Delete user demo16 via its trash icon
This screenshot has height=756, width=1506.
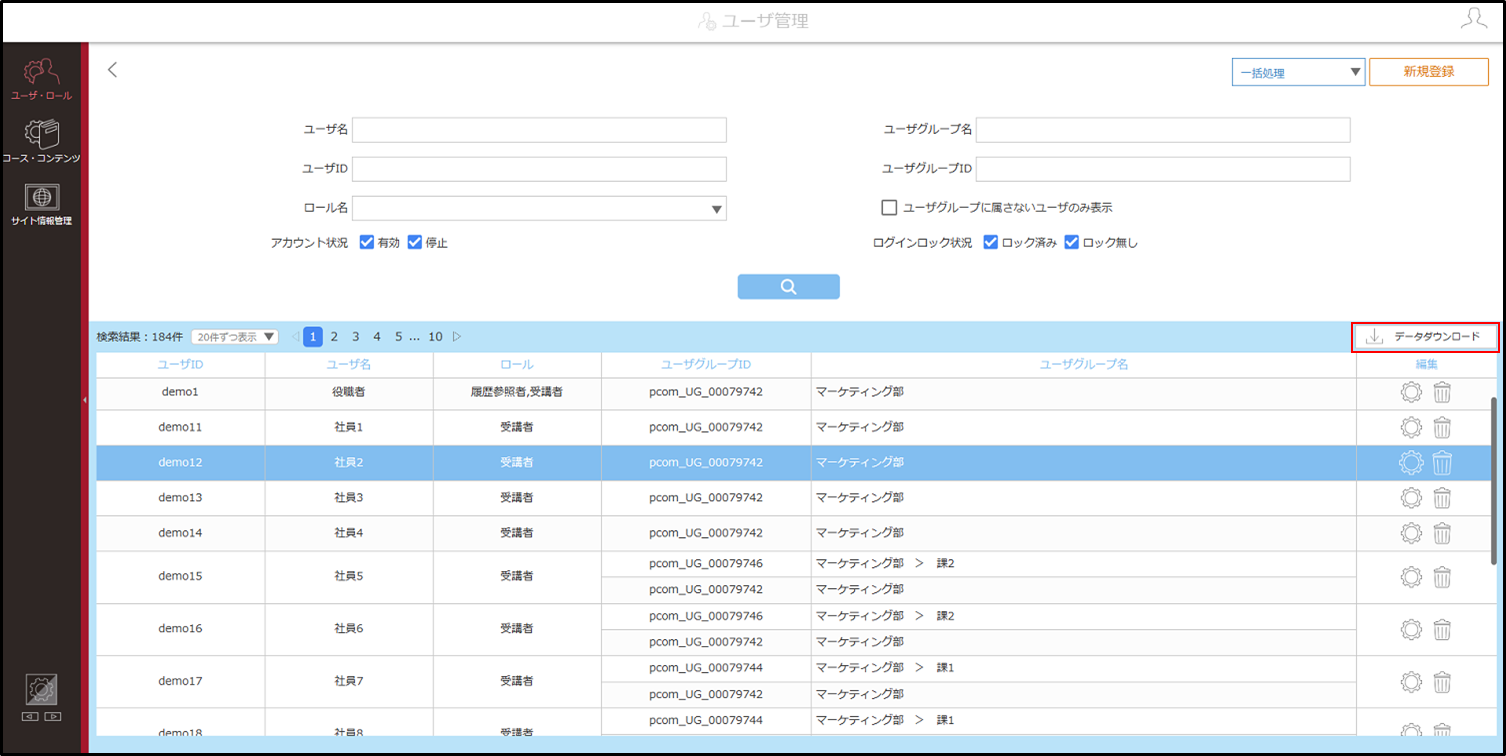[1442, 629]
